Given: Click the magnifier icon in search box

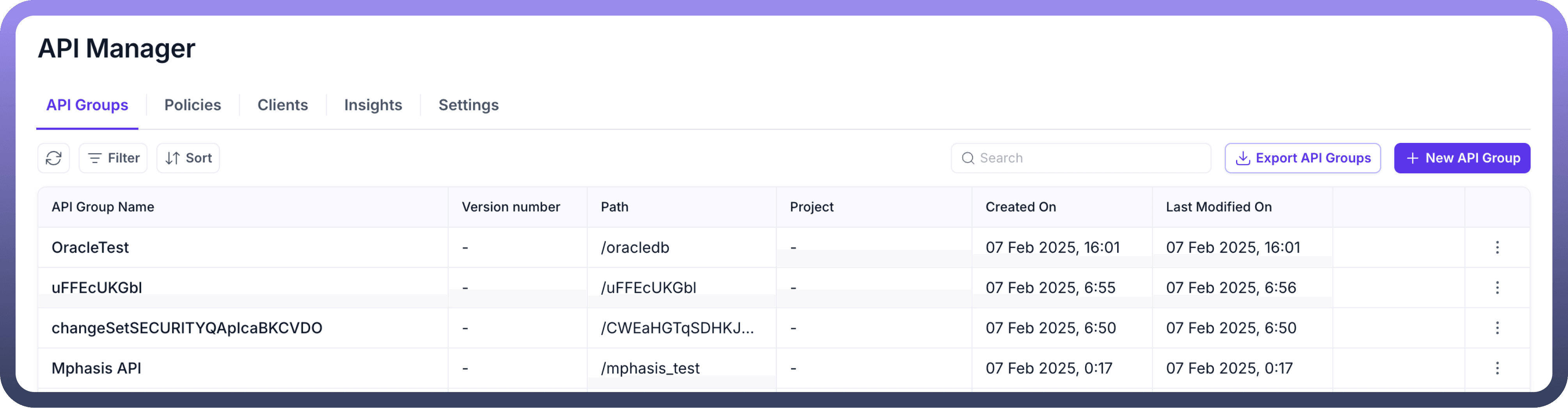Looking at the screenshot, I should click(x=967, y=159).
